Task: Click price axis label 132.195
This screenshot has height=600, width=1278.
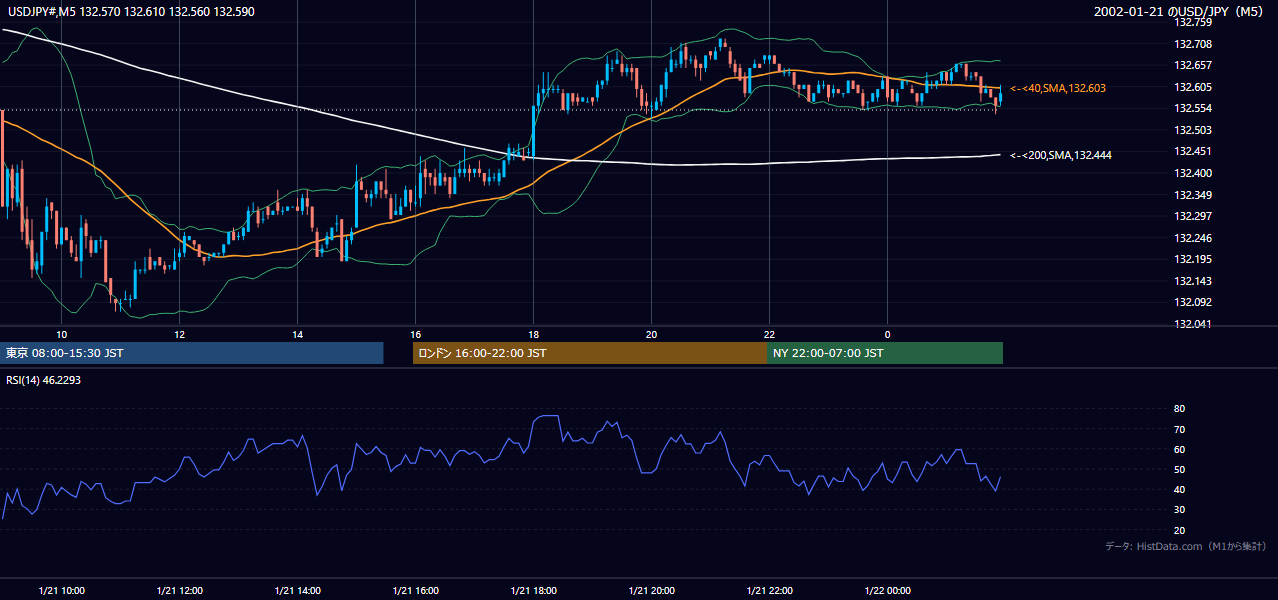Action: 1194,259
